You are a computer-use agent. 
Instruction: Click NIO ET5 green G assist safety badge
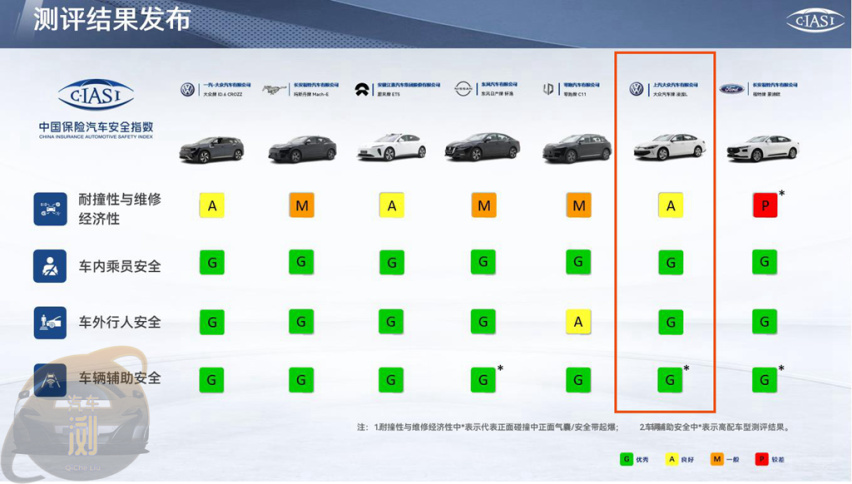tap(391, 380)
